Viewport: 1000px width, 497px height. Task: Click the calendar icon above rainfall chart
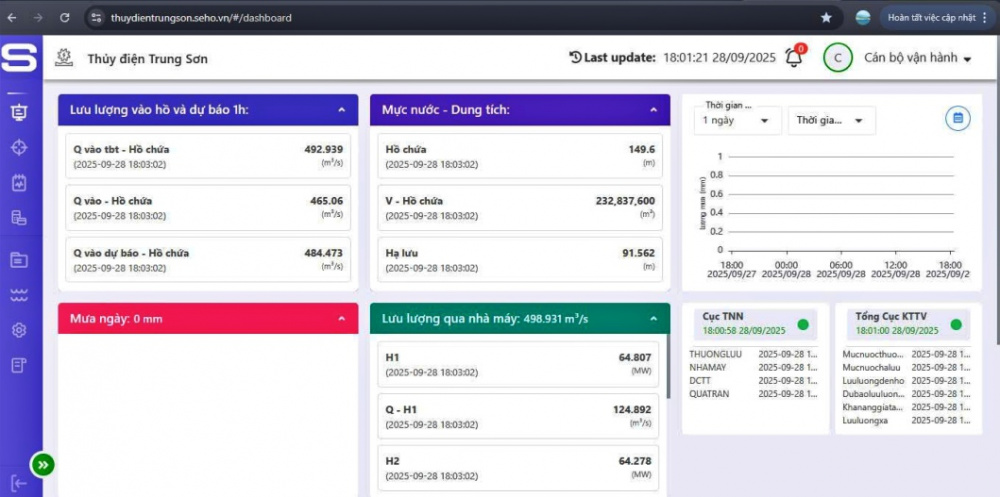click(957, 119)
